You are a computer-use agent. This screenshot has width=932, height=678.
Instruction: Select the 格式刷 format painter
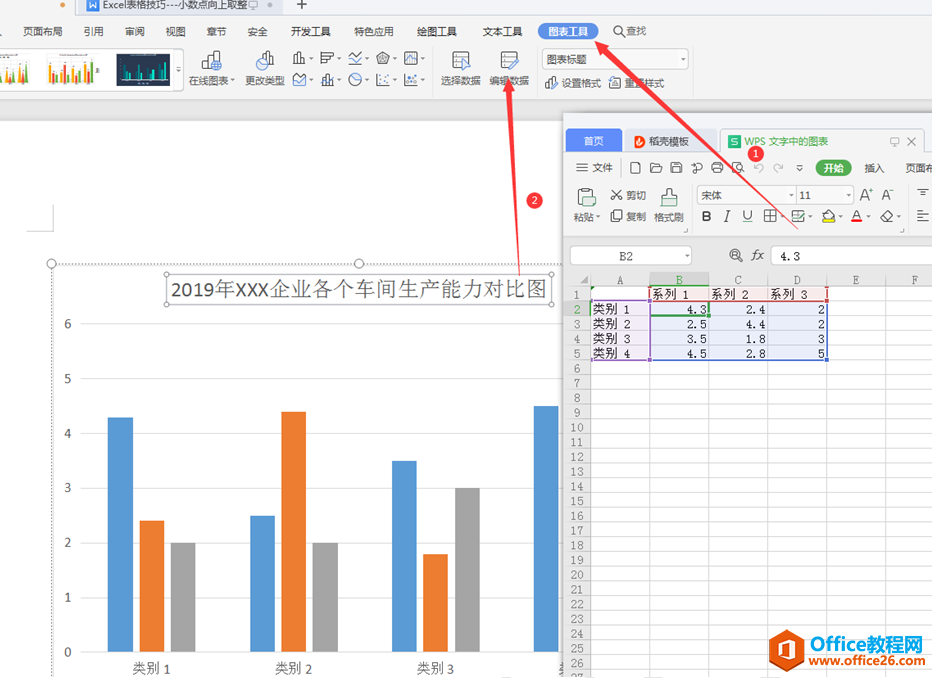point(669,205)
